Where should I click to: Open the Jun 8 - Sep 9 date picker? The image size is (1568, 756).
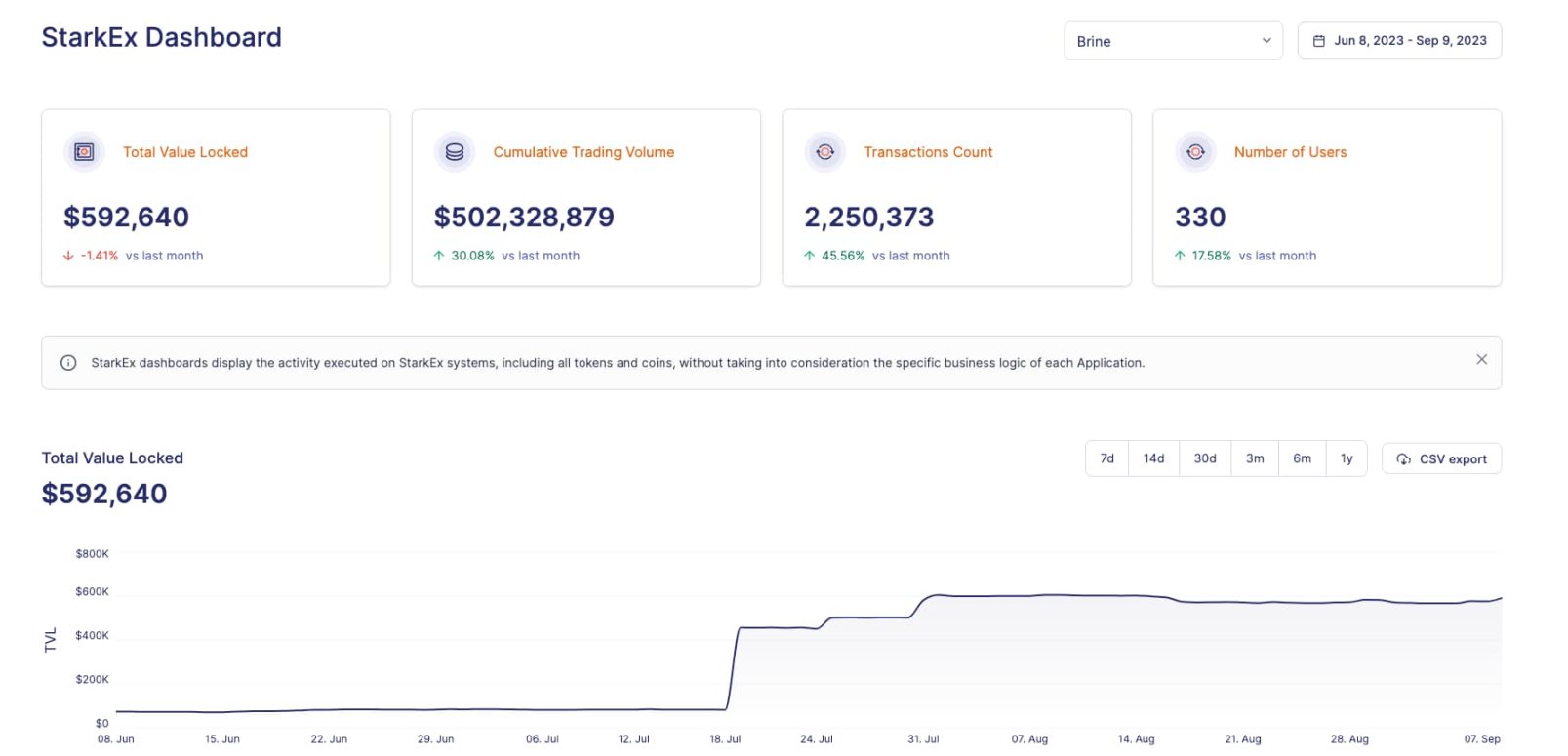1399,41
